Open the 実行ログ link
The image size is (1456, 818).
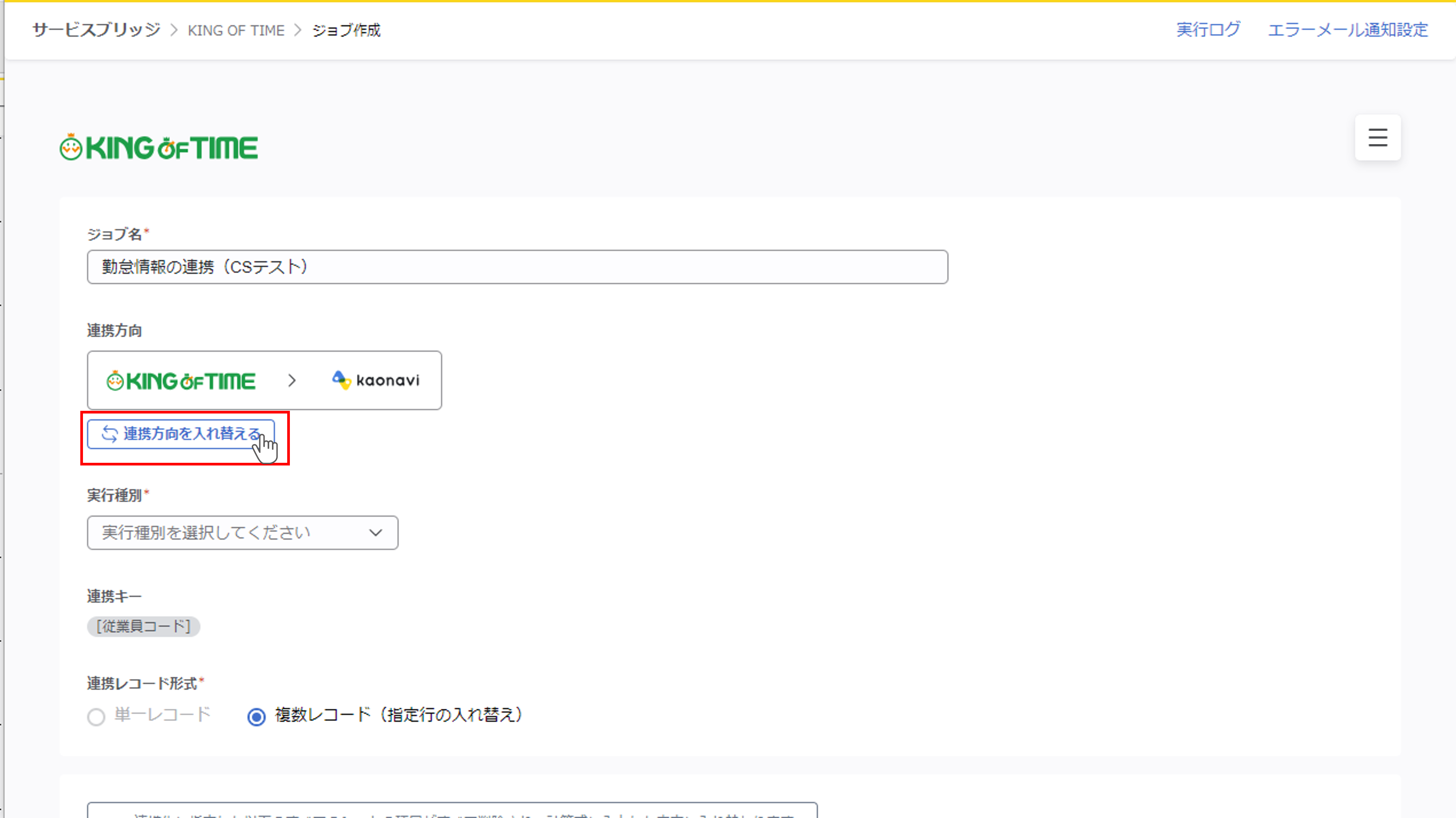pyautogui.click(x=1208, y=29)
